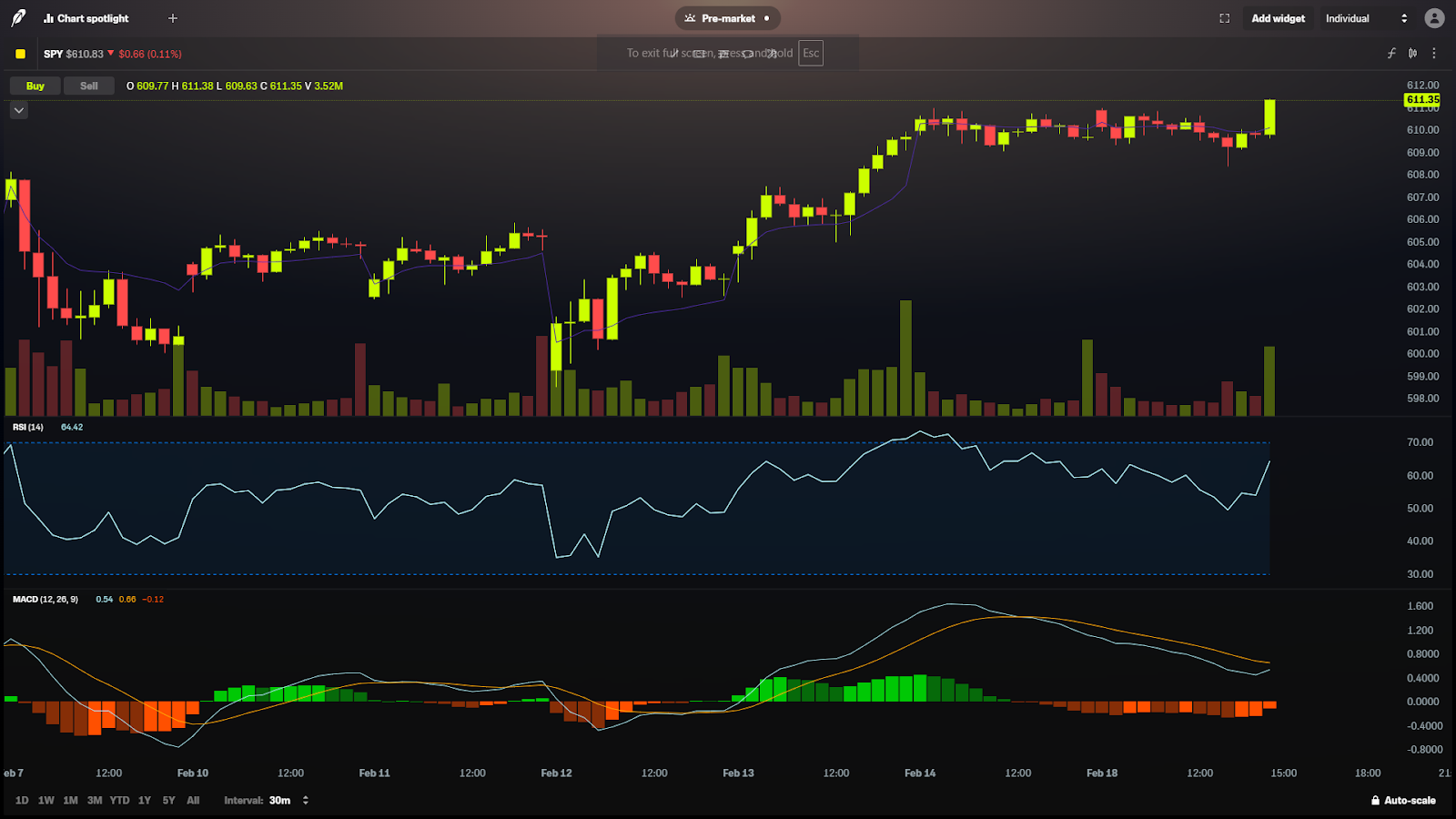Image resolution: width=1456 pixels, height=819 pixels.
Task: Click the Feb 14 date label
Action: click(920, 773)
